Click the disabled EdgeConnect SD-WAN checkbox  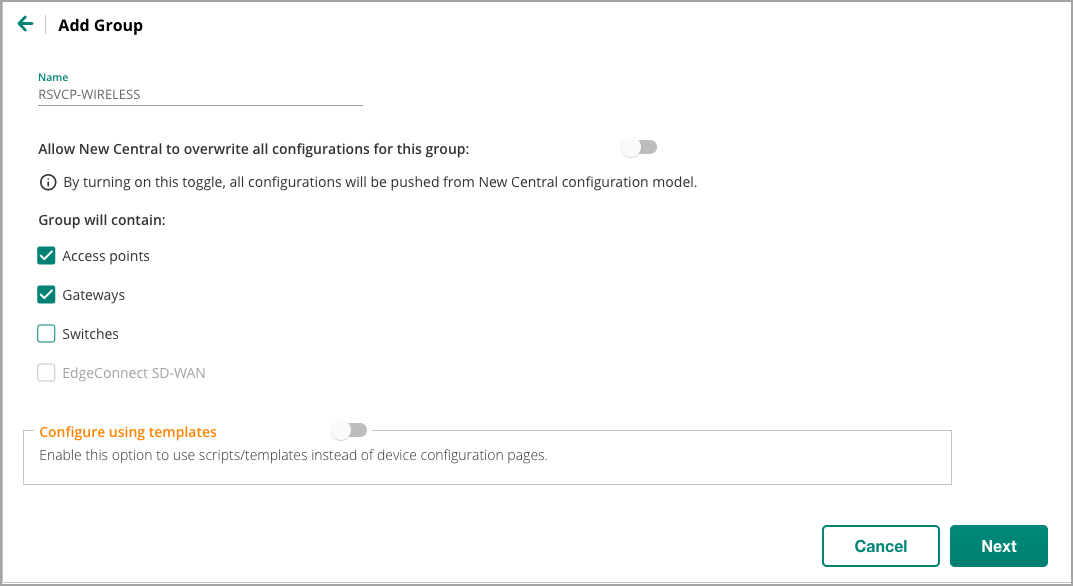click(x=46, y=372)
